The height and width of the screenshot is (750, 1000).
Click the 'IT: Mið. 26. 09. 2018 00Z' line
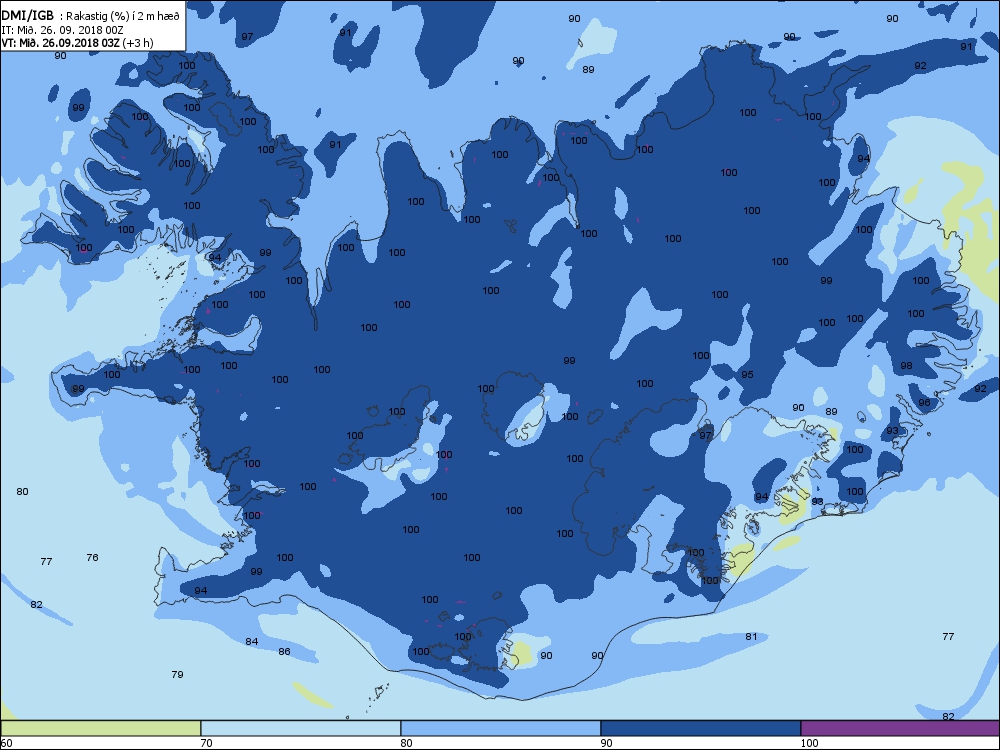(62, 30)
